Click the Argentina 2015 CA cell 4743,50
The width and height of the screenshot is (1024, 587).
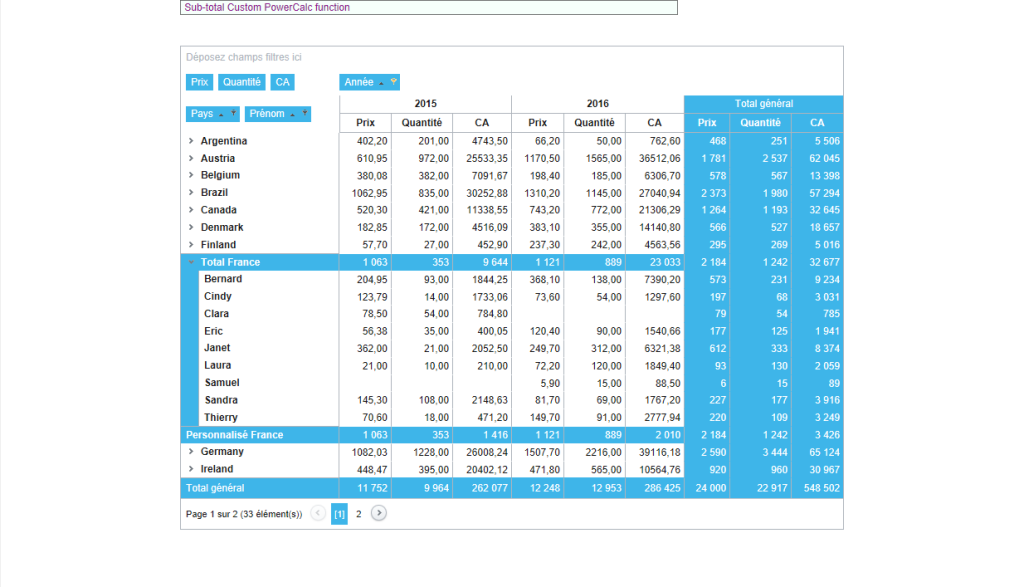(482, 141)
